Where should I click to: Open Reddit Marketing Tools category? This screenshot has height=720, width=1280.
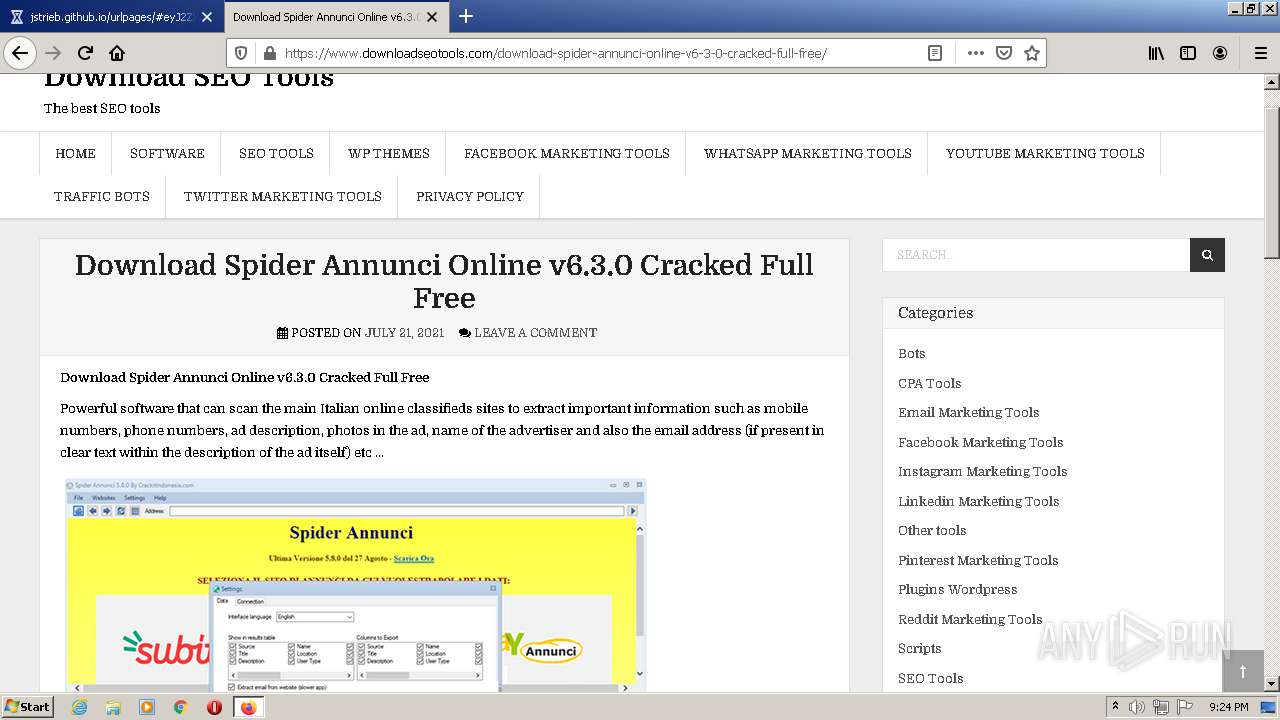[x=970, y=619]
